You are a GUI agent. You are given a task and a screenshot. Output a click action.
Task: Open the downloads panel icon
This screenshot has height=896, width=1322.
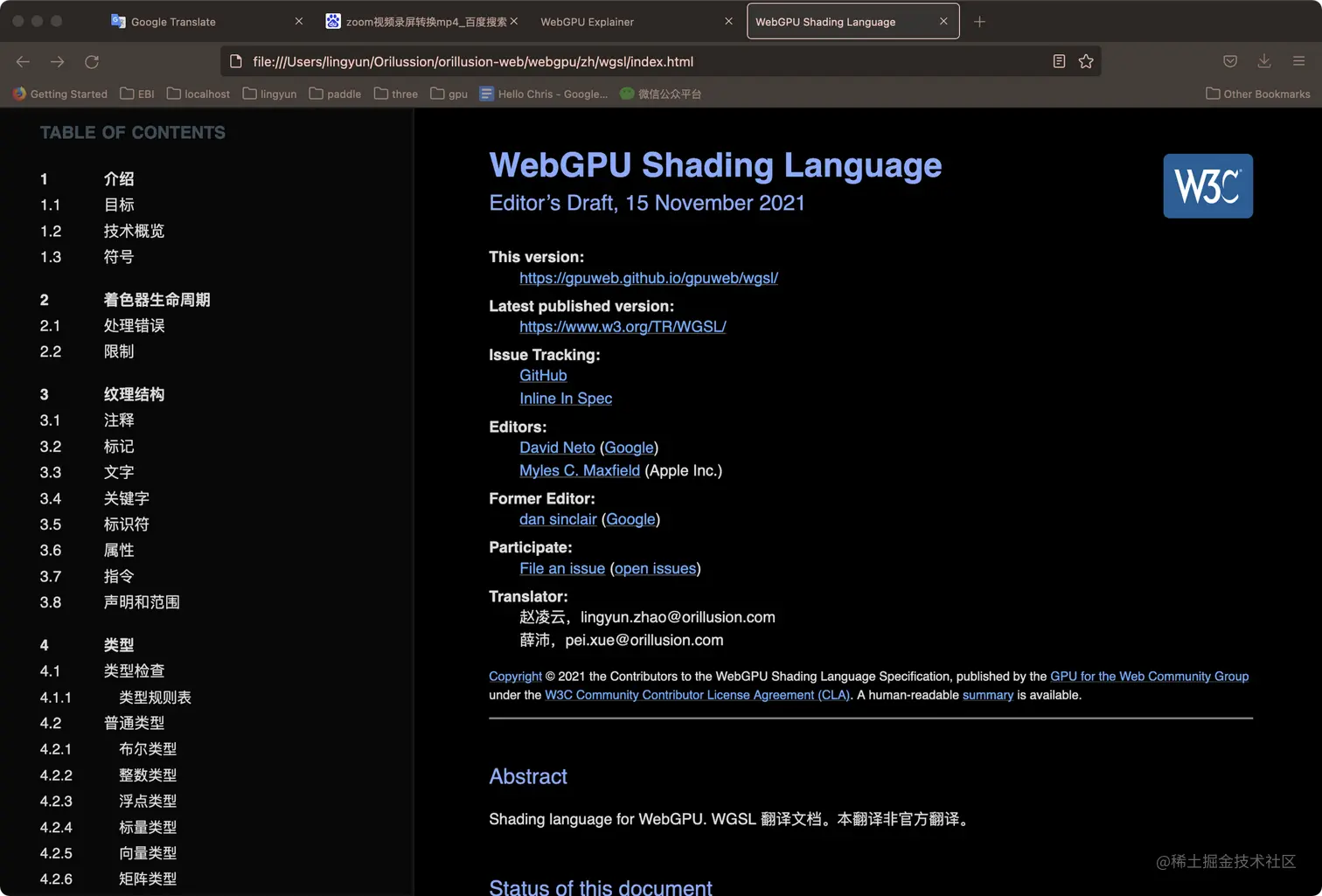click(x=1264, y=61)
